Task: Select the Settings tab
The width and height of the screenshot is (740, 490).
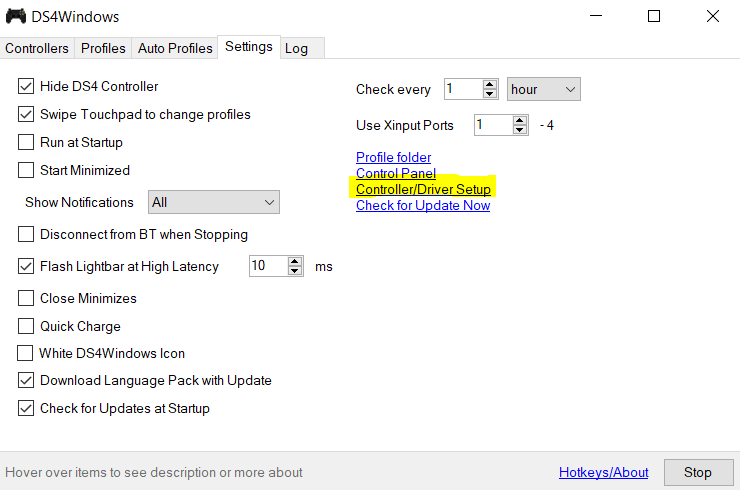Action: 249,47
